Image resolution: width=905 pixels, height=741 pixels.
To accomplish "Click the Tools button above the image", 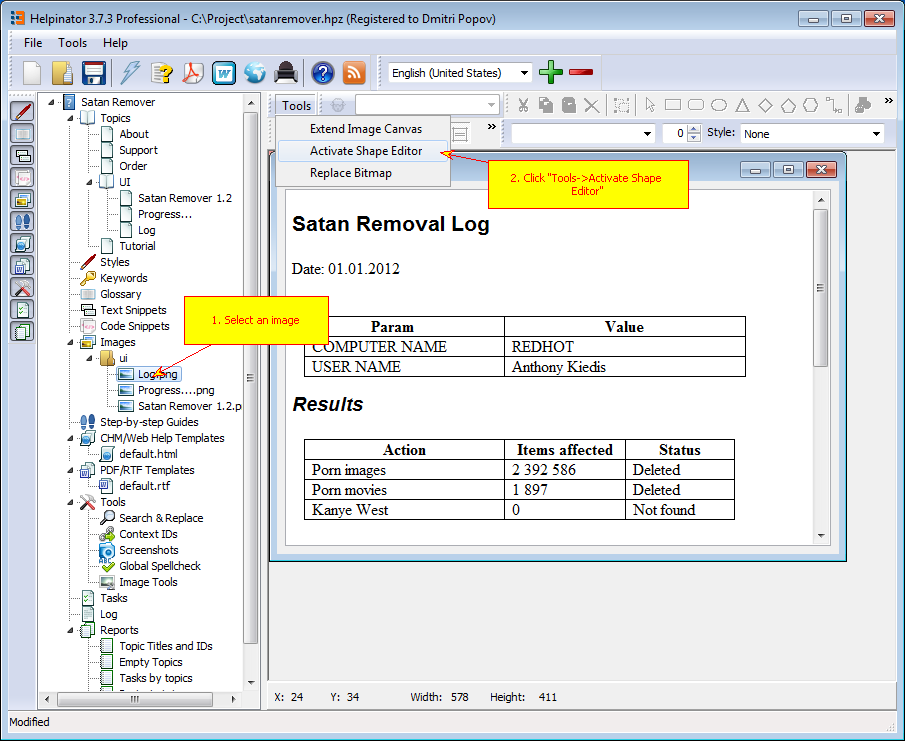I will click(x=296, y=105).
